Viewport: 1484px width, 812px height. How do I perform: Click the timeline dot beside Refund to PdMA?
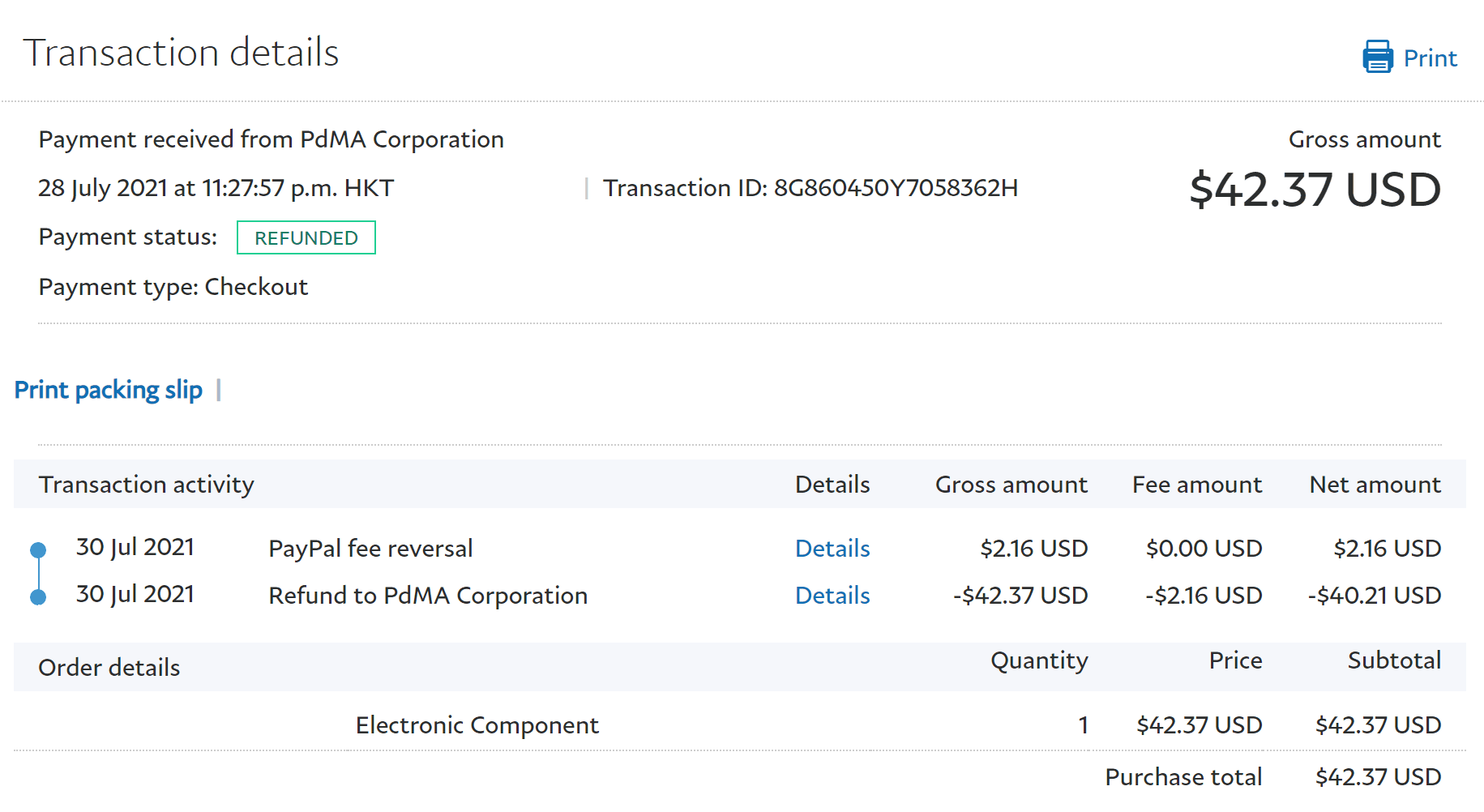[38, 597]
